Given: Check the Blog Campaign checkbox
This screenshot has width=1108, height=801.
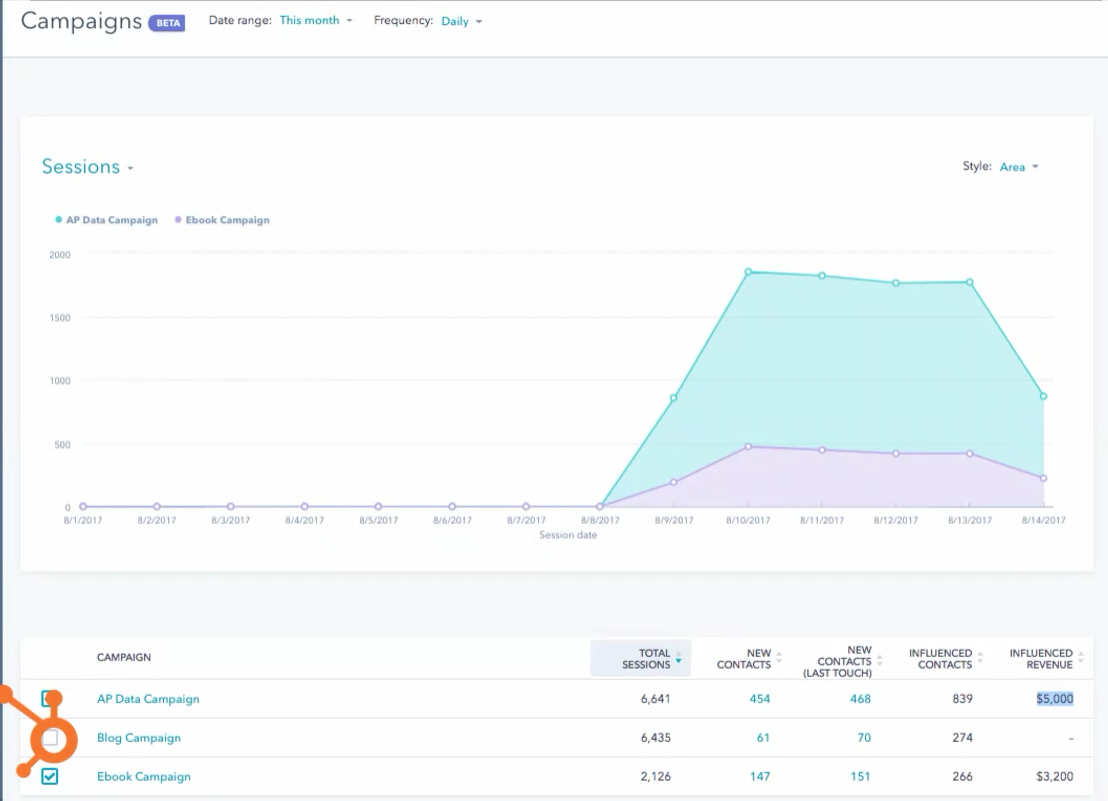Looking at the screenshot, I should tap(50, 738).
